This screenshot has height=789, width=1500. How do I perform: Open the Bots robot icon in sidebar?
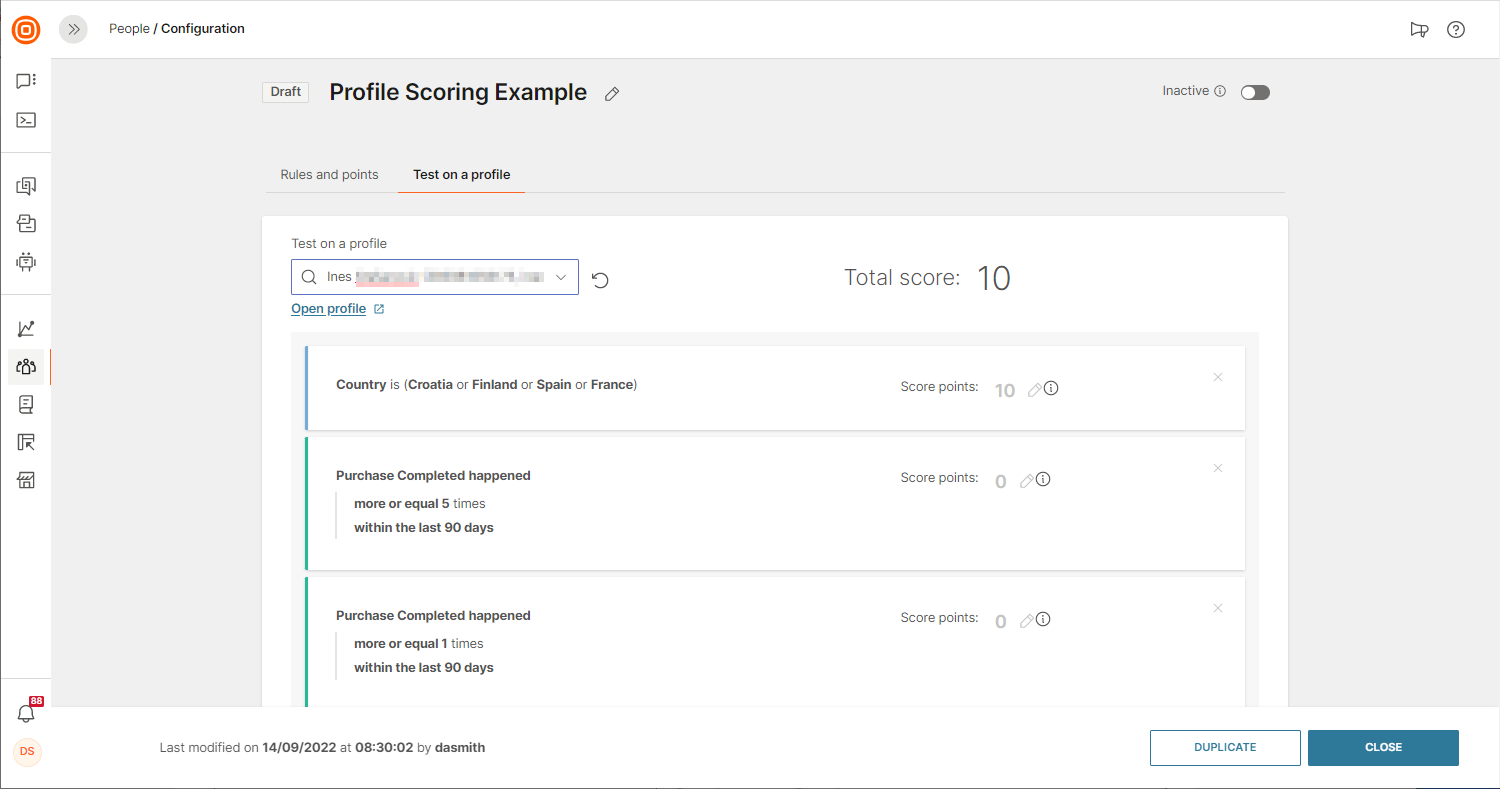pos(26,262)
